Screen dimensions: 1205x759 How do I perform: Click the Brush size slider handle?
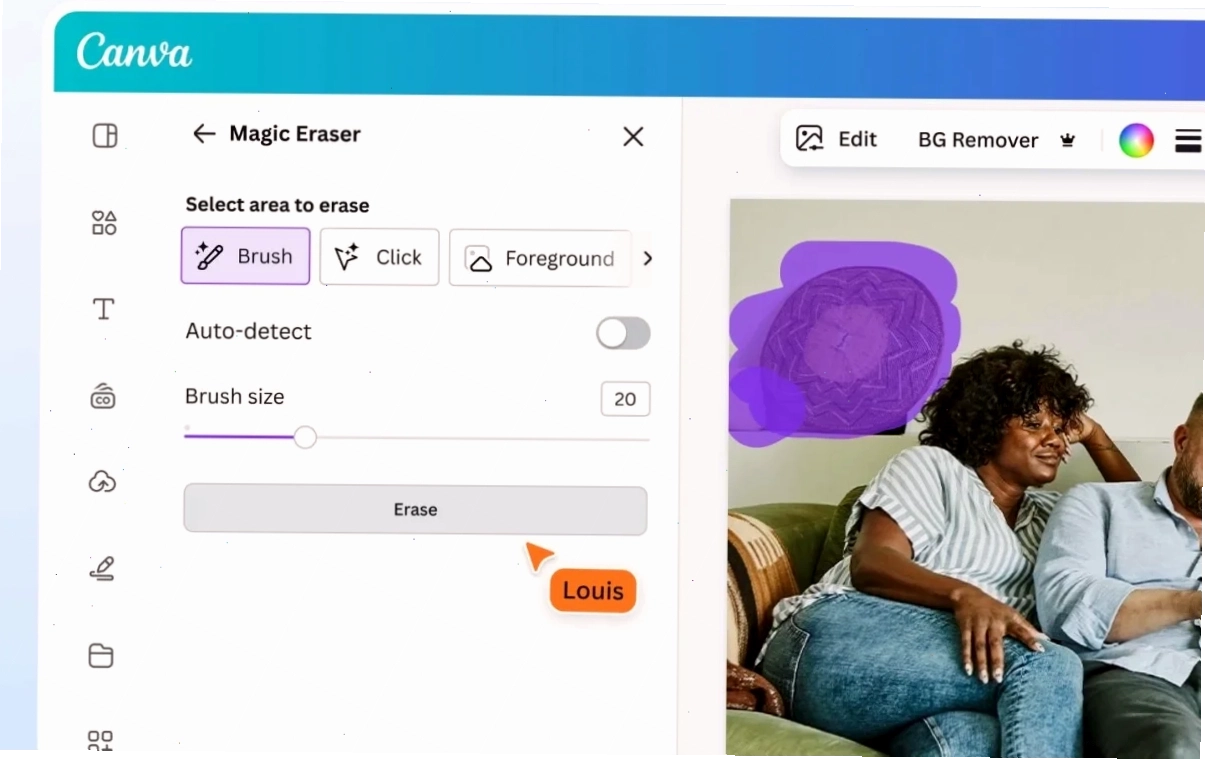point(305,437)
